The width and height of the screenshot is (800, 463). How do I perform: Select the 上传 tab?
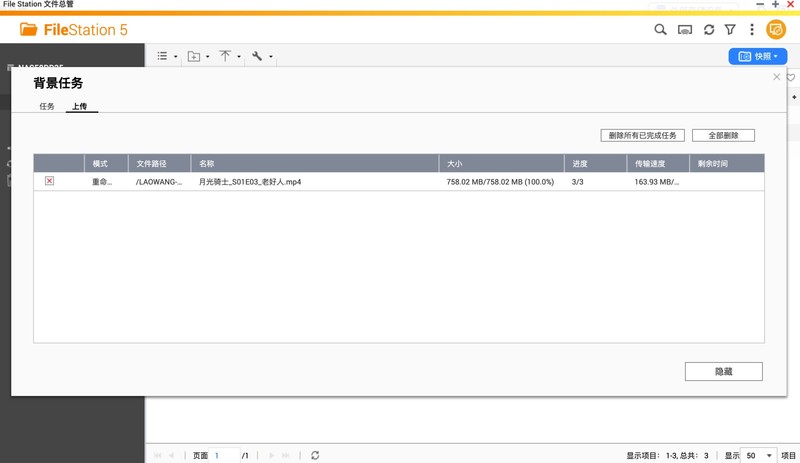[x=79, y=106]
